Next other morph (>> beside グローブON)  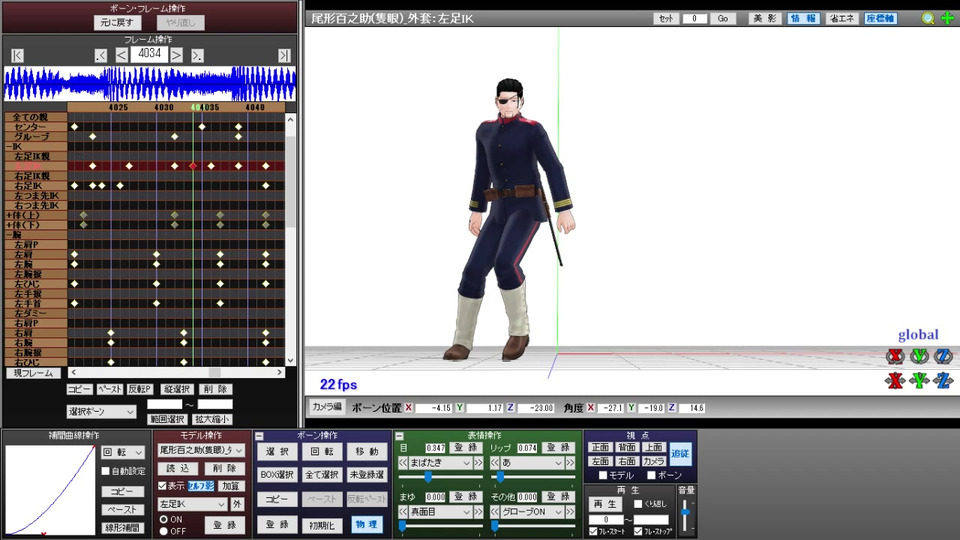click(570, 512)
